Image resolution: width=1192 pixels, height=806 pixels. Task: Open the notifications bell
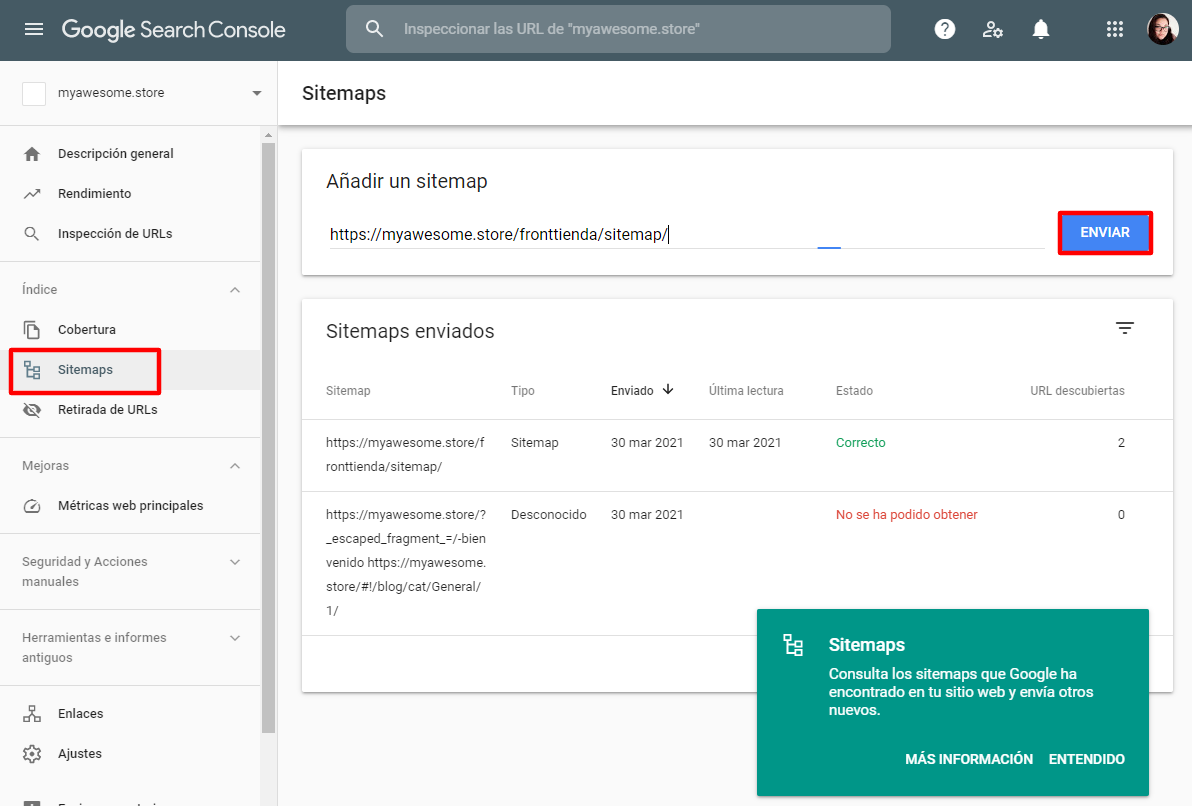click(1041, 29)
